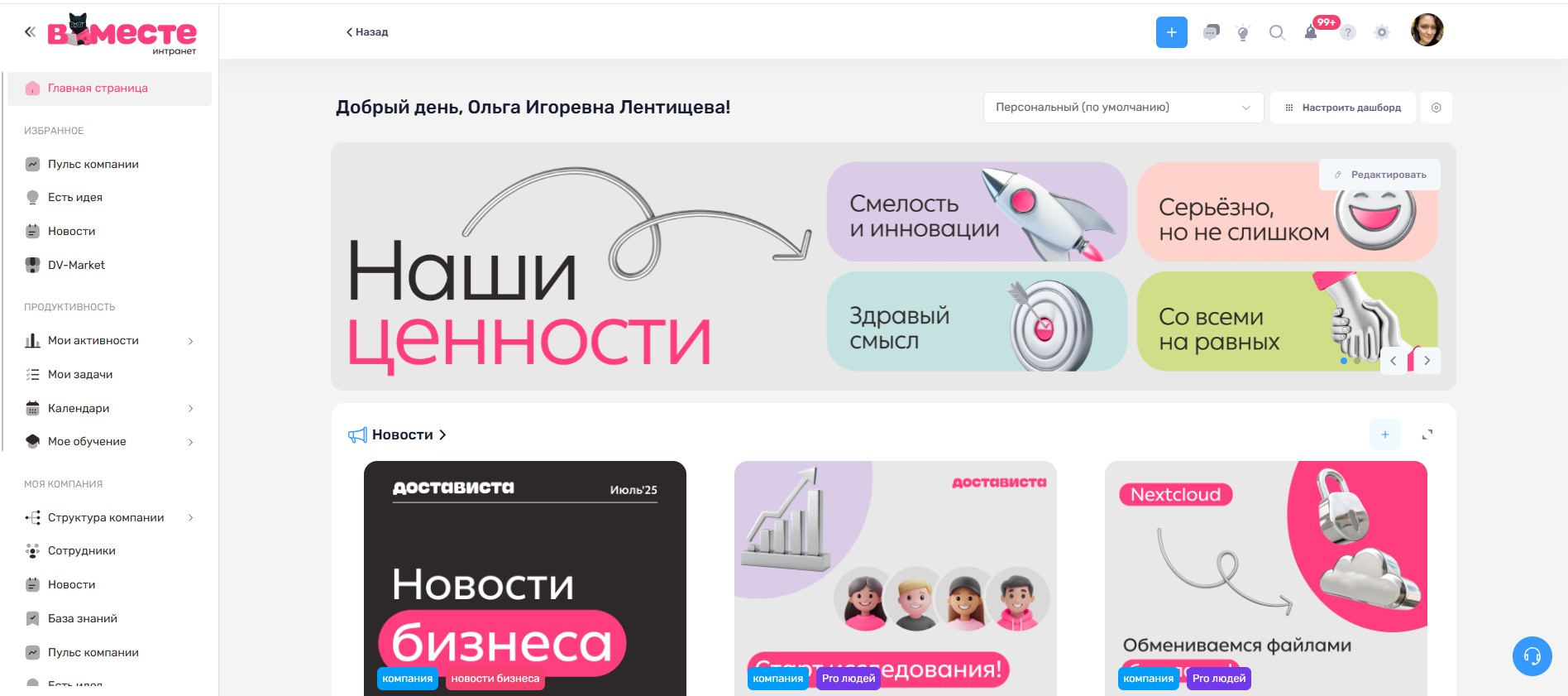Open notifications bell with 99+ badge

tap(1311, 32)
